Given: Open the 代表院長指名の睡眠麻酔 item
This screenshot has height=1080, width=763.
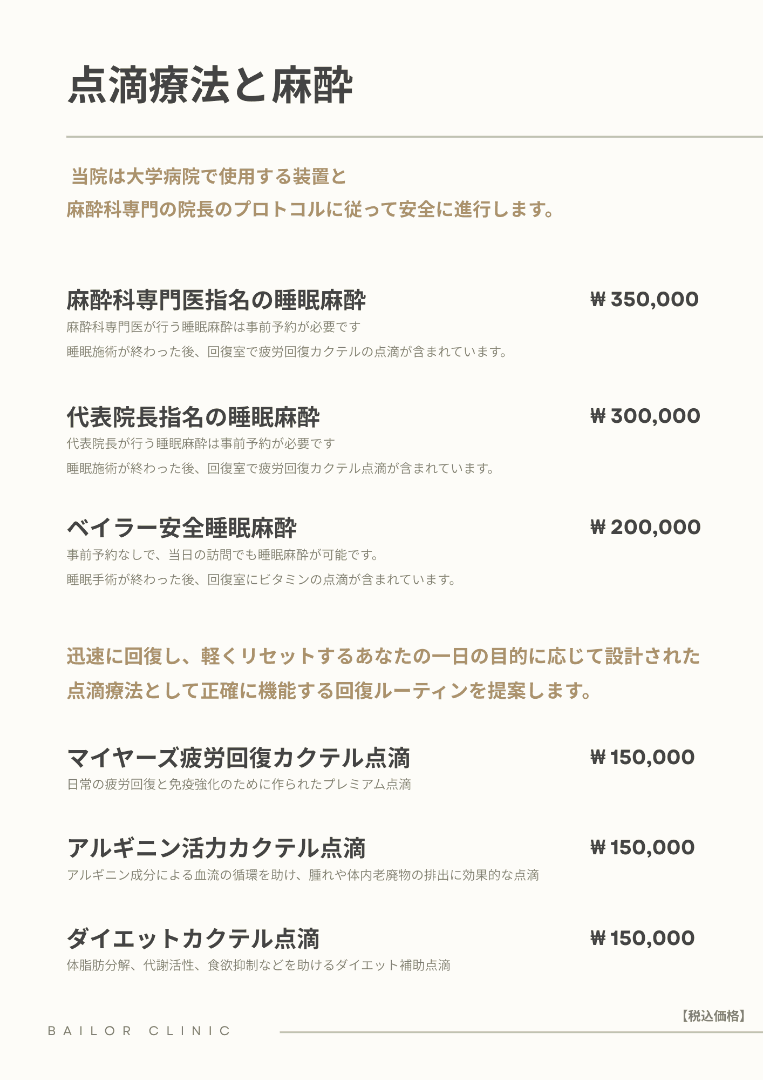Looking at the screenshot, I should click(193, 417).
